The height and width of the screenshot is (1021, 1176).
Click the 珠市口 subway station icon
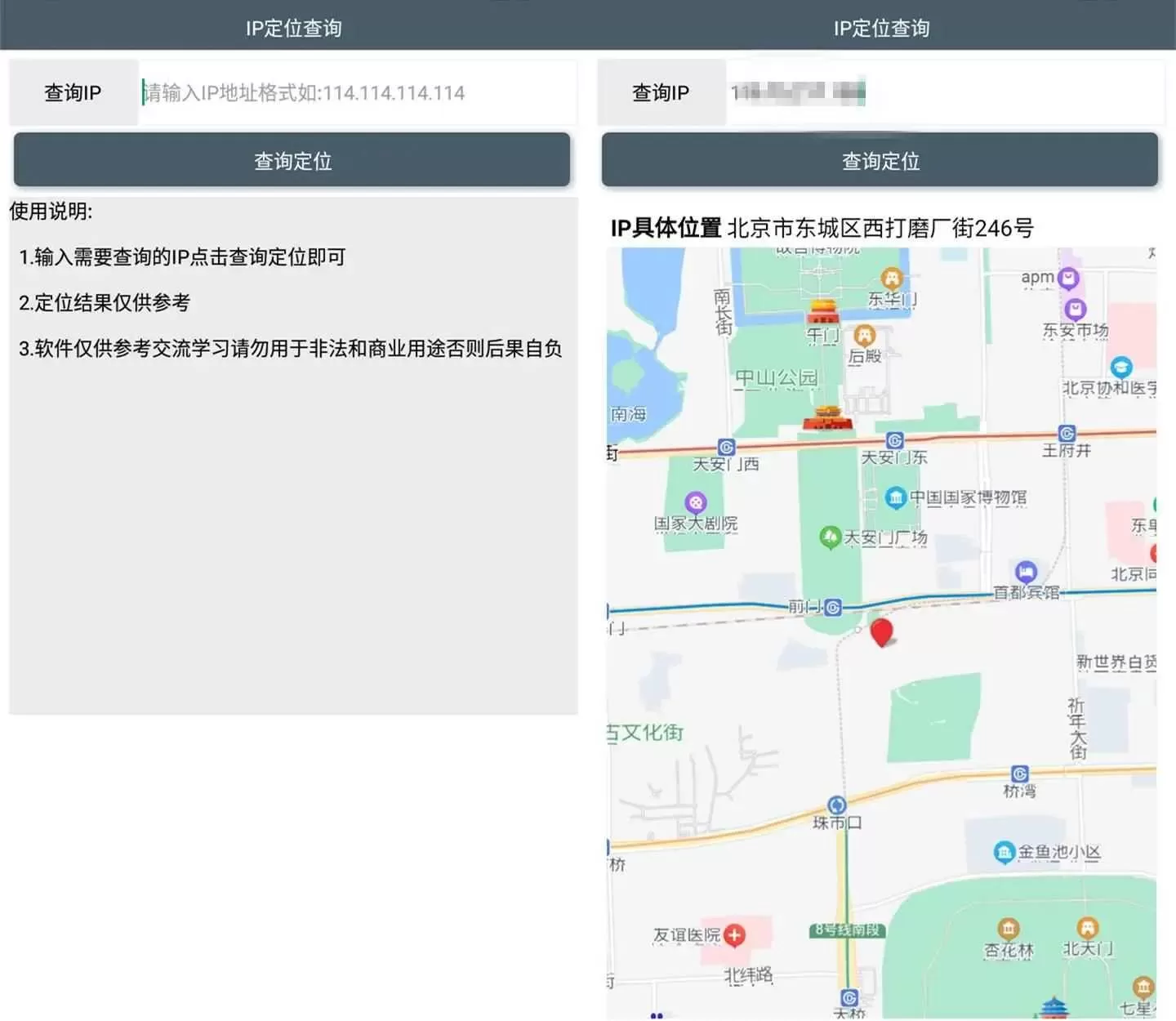[x=838, y=803]
